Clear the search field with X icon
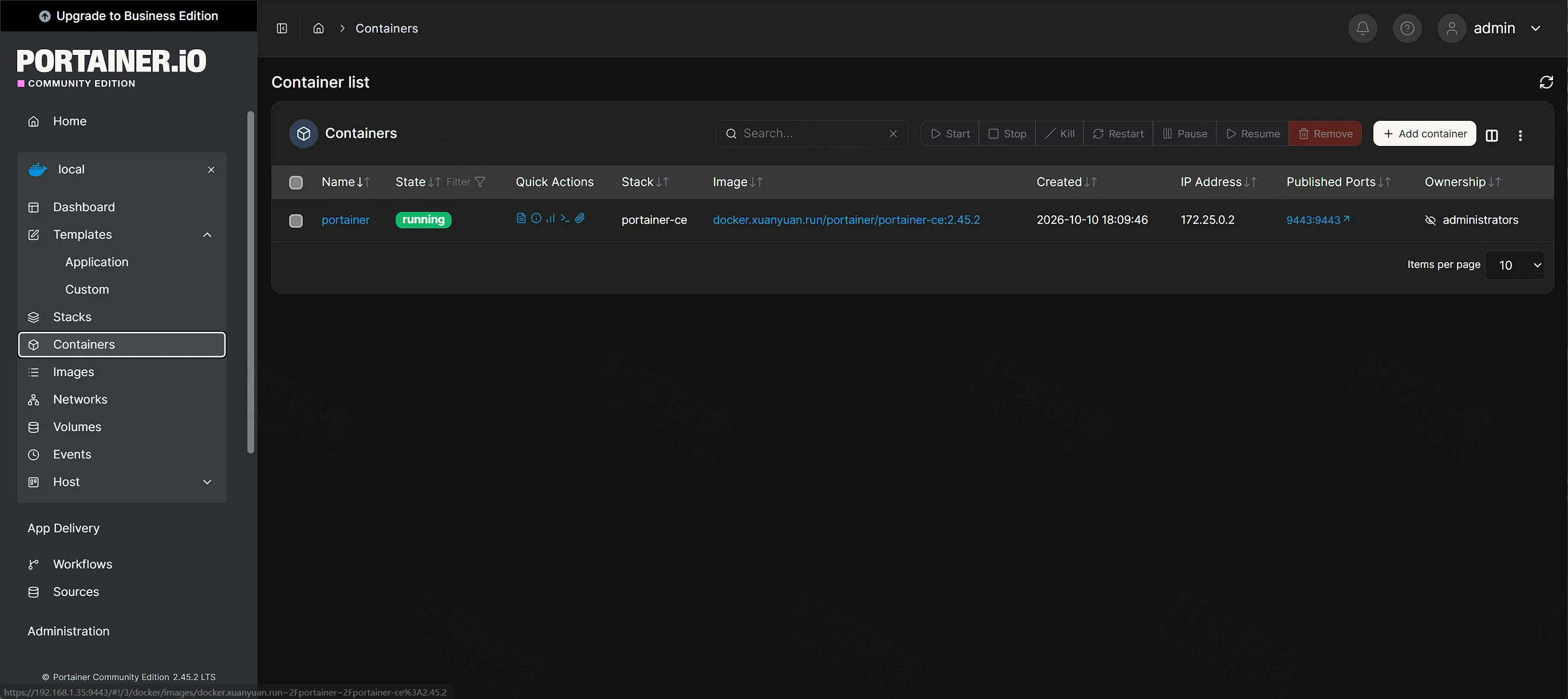1568x699 pixels. [893, 134]
